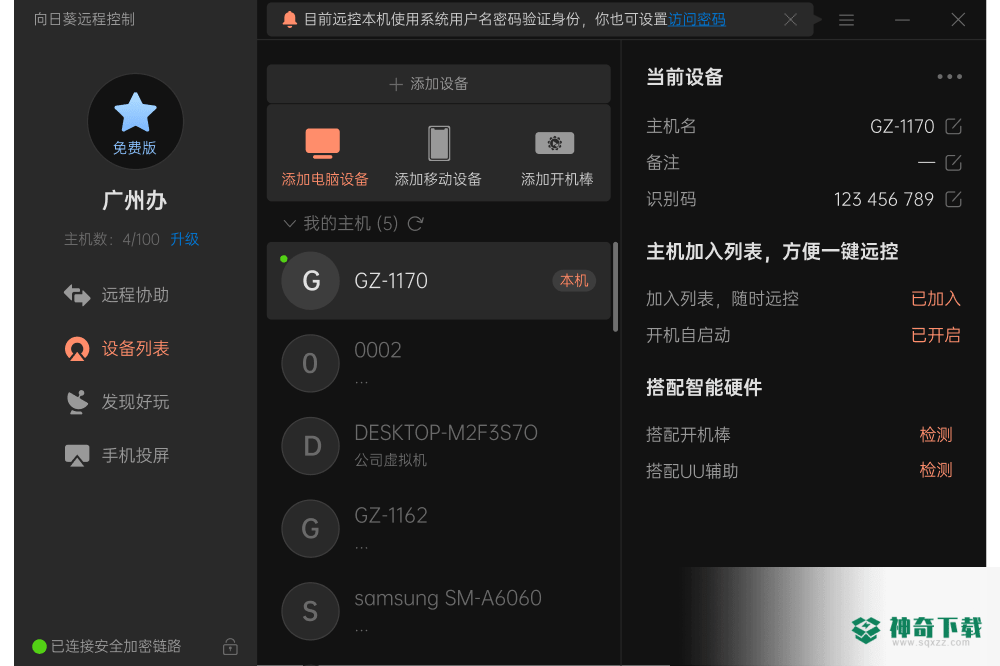1000x666 pixels.
Task: Click the 本机 local machine badge
Action: [574, 281]
